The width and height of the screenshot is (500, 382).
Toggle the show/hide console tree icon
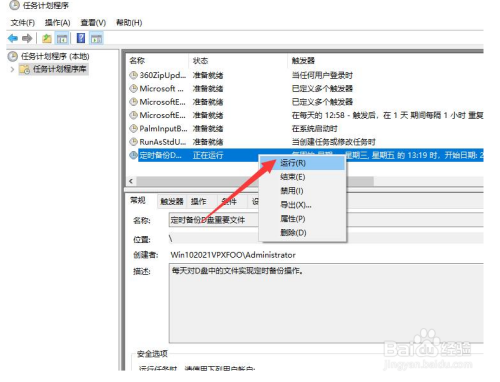click(62, 39)
